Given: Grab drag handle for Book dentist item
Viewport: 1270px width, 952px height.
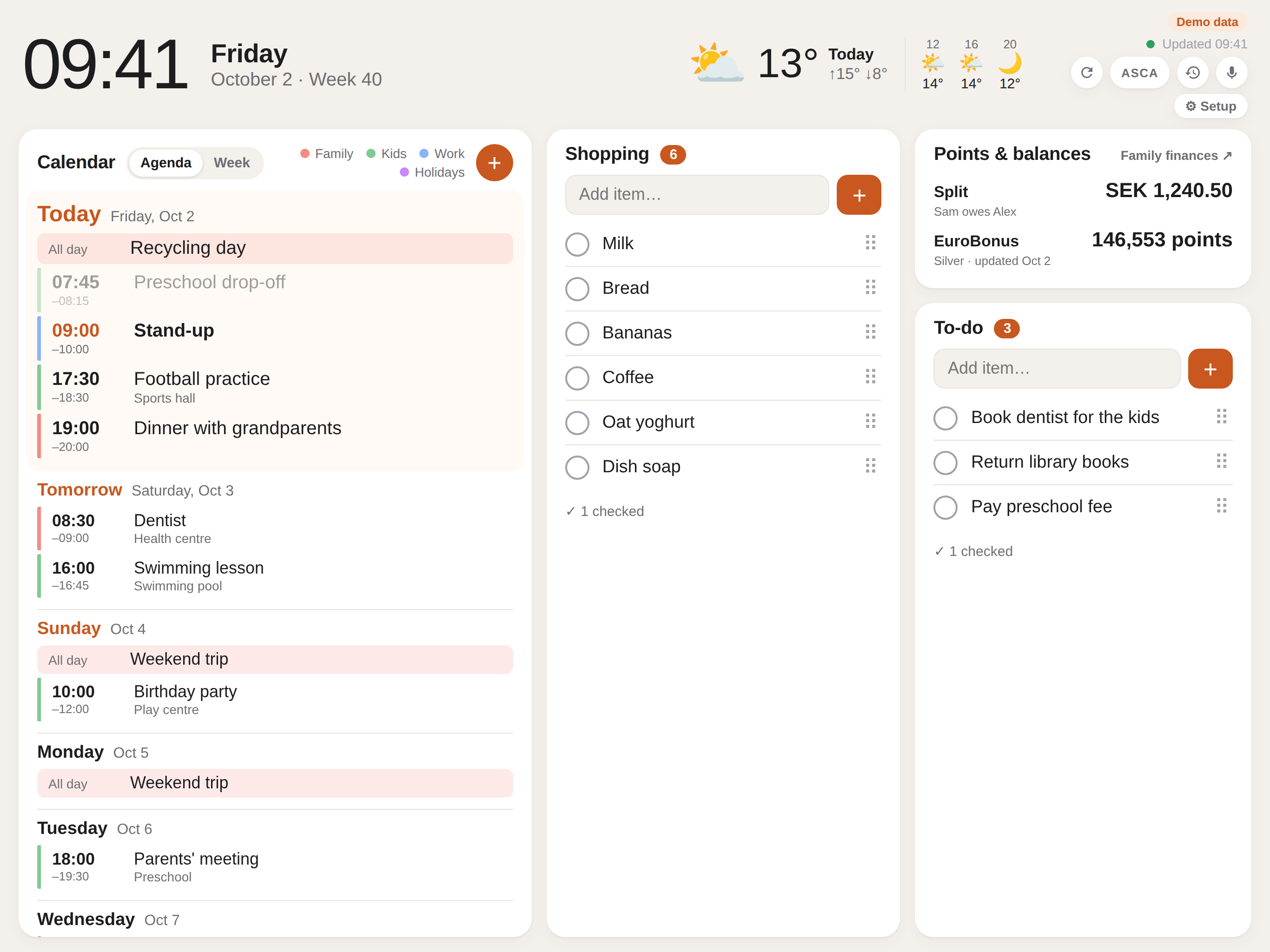Looking at the screenshot, I should [x=1221, y=417].
